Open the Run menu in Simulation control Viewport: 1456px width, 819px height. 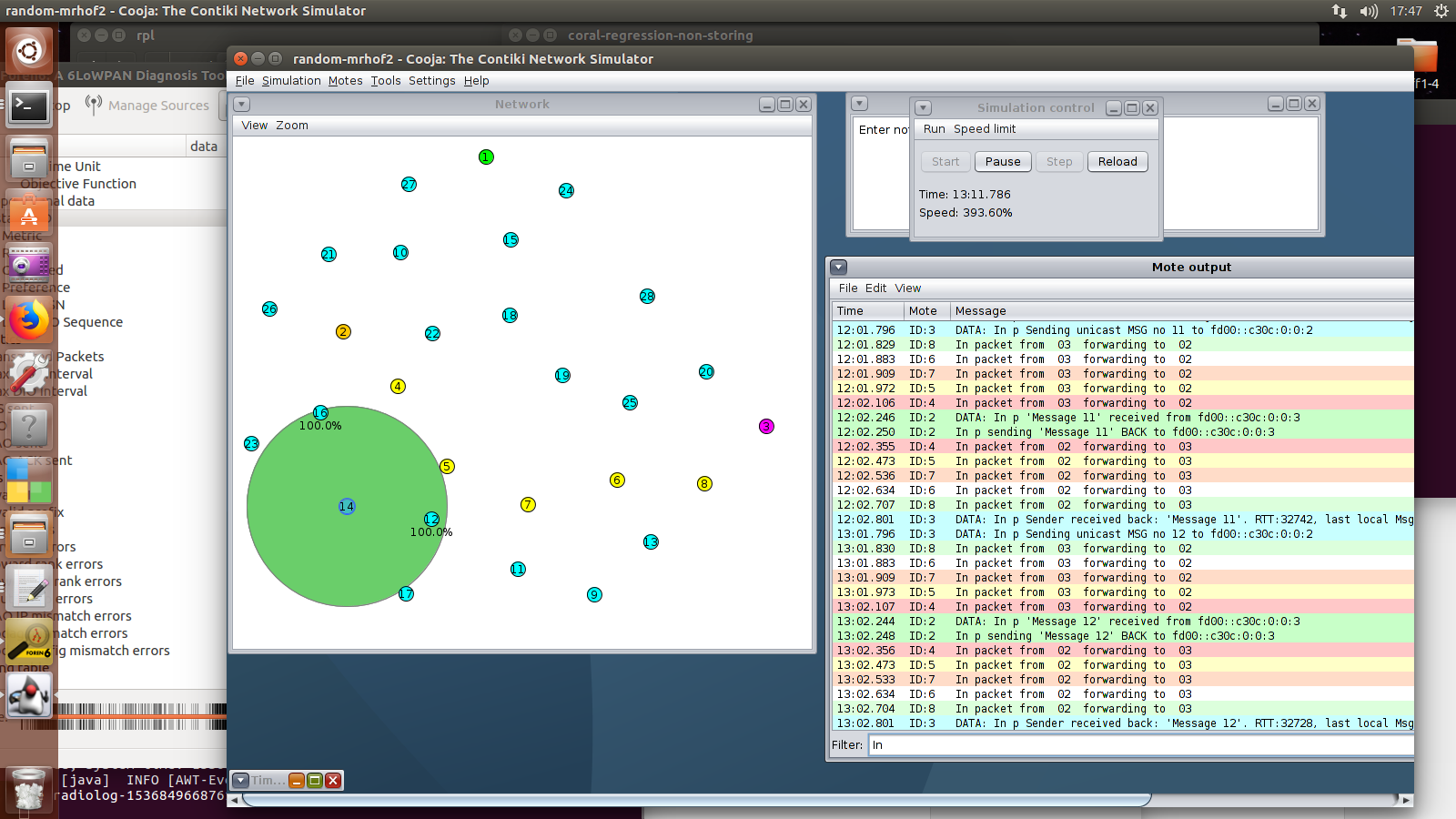[x=934, y=129]
